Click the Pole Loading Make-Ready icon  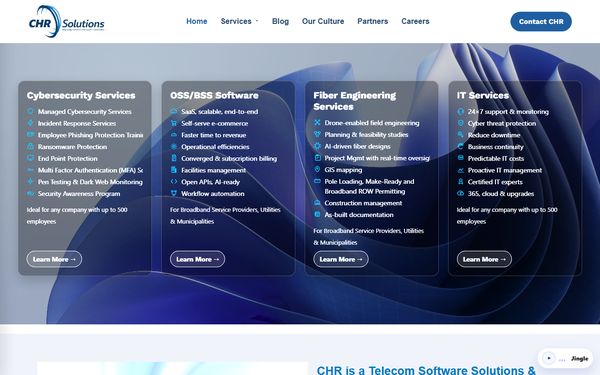[x=317, y=181]
